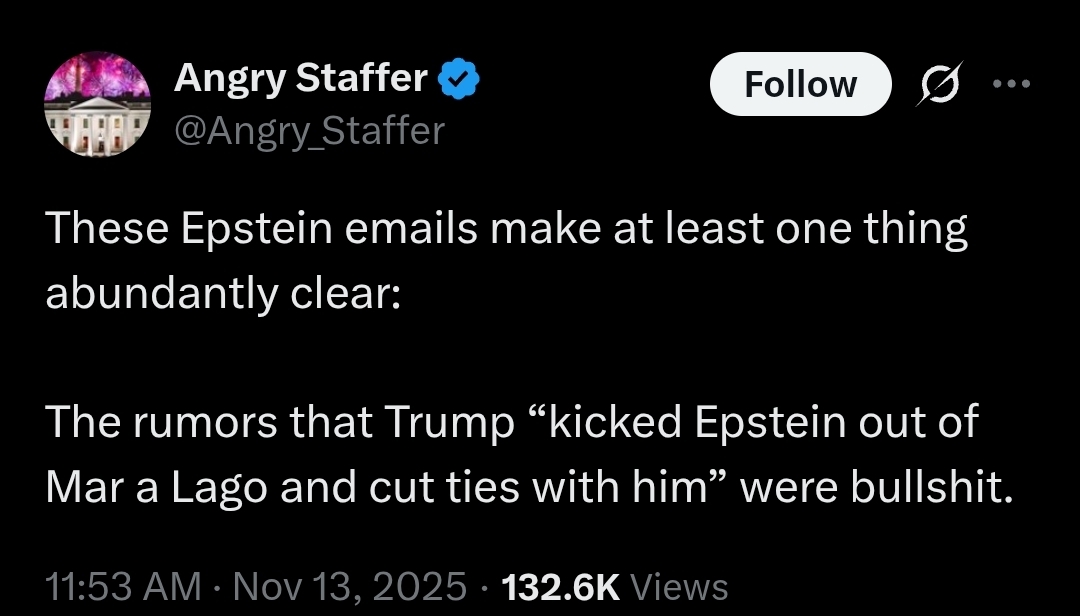Screen dimensions: 1080x616
Task: Open the 11:53 AM timestamp
Action: coord(124,587)
